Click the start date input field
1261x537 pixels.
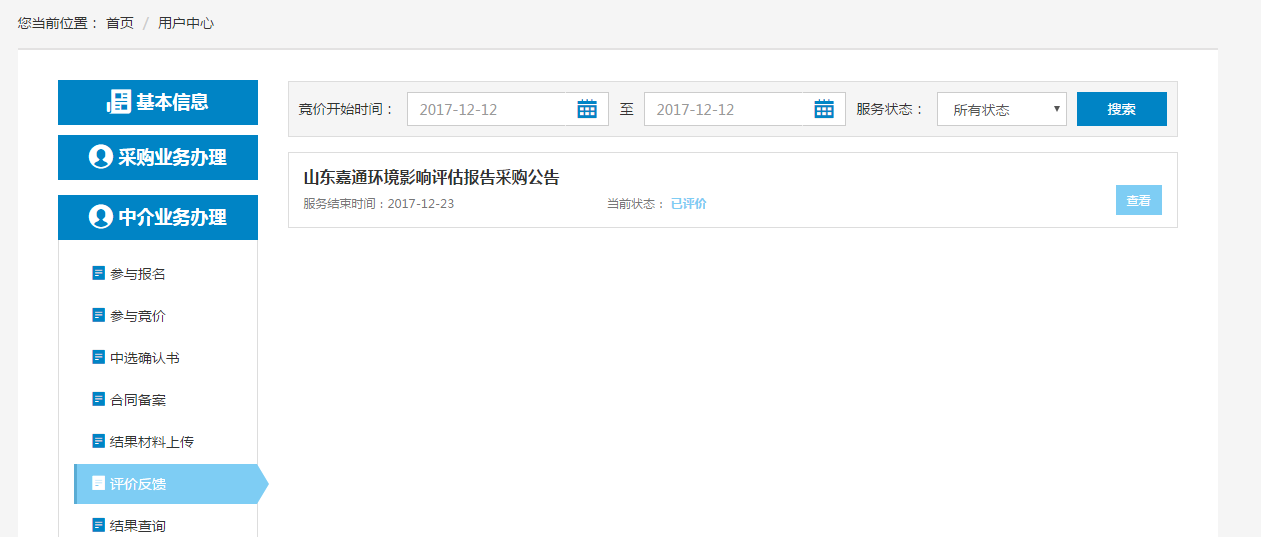(488, 109)
